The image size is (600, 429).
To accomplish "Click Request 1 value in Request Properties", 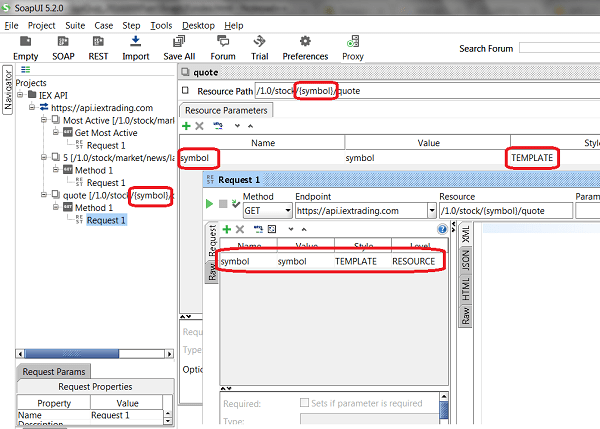I will 127,415.
